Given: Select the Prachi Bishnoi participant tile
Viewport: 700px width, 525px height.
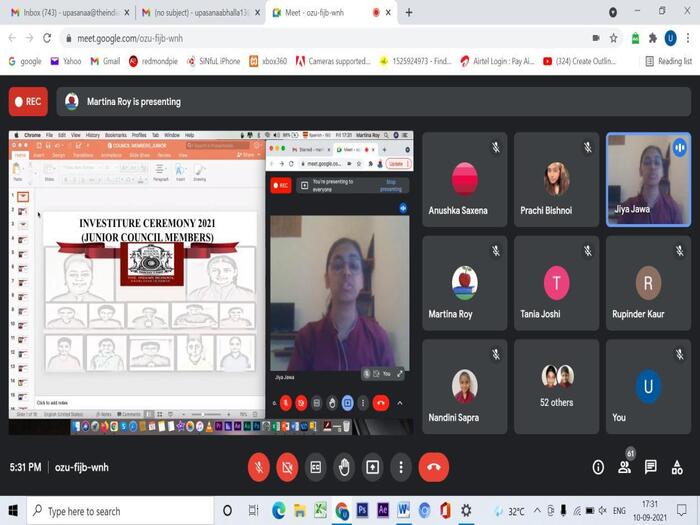Looking at the screenshot, I should (x=556, y=179).
